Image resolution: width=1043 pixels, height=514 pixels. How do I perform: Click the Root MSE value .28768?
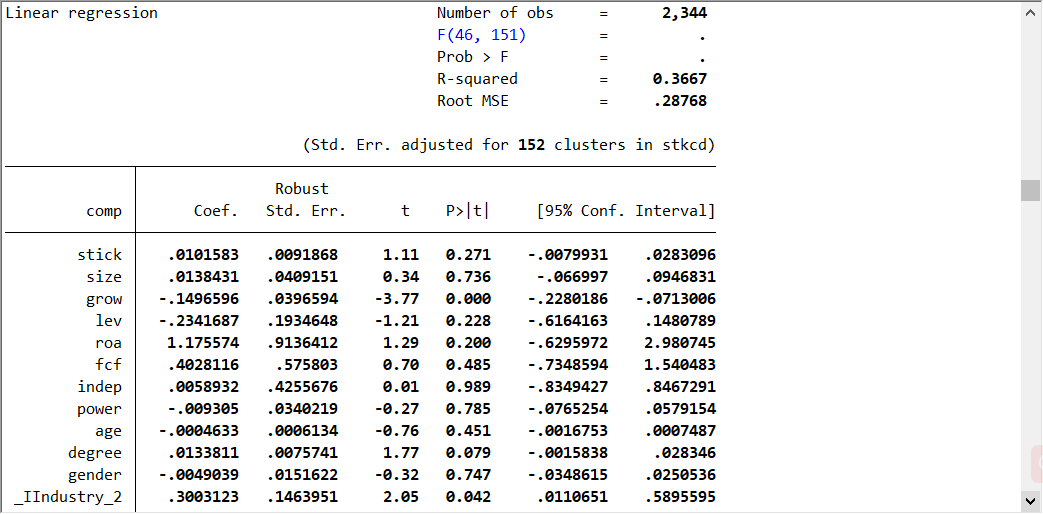coord(684,101)
